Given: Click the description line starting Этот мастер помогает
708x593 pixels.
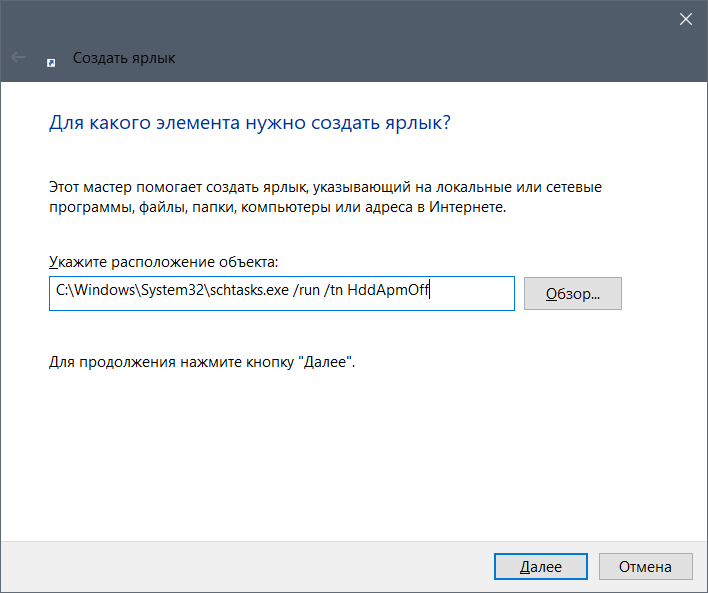Looking at the screenshot, I should pyautogui.click(x=325, y=187).
